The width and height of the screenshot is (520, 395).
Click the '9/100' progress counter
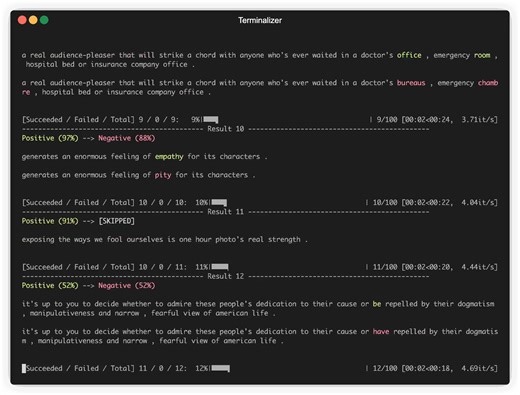tap(387, 120)
